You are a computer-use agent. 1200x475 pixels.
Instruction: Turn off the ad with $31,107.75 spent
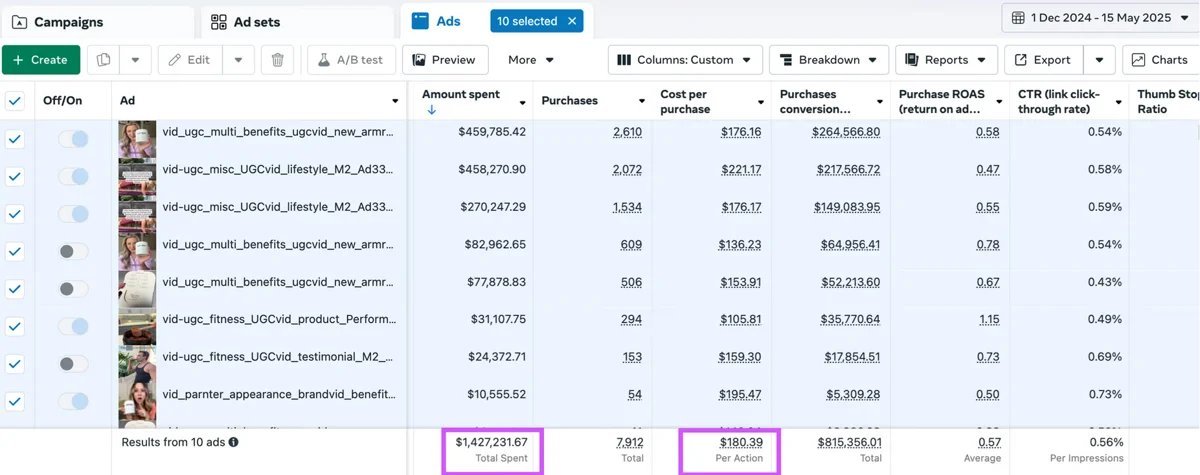point(73,326)
